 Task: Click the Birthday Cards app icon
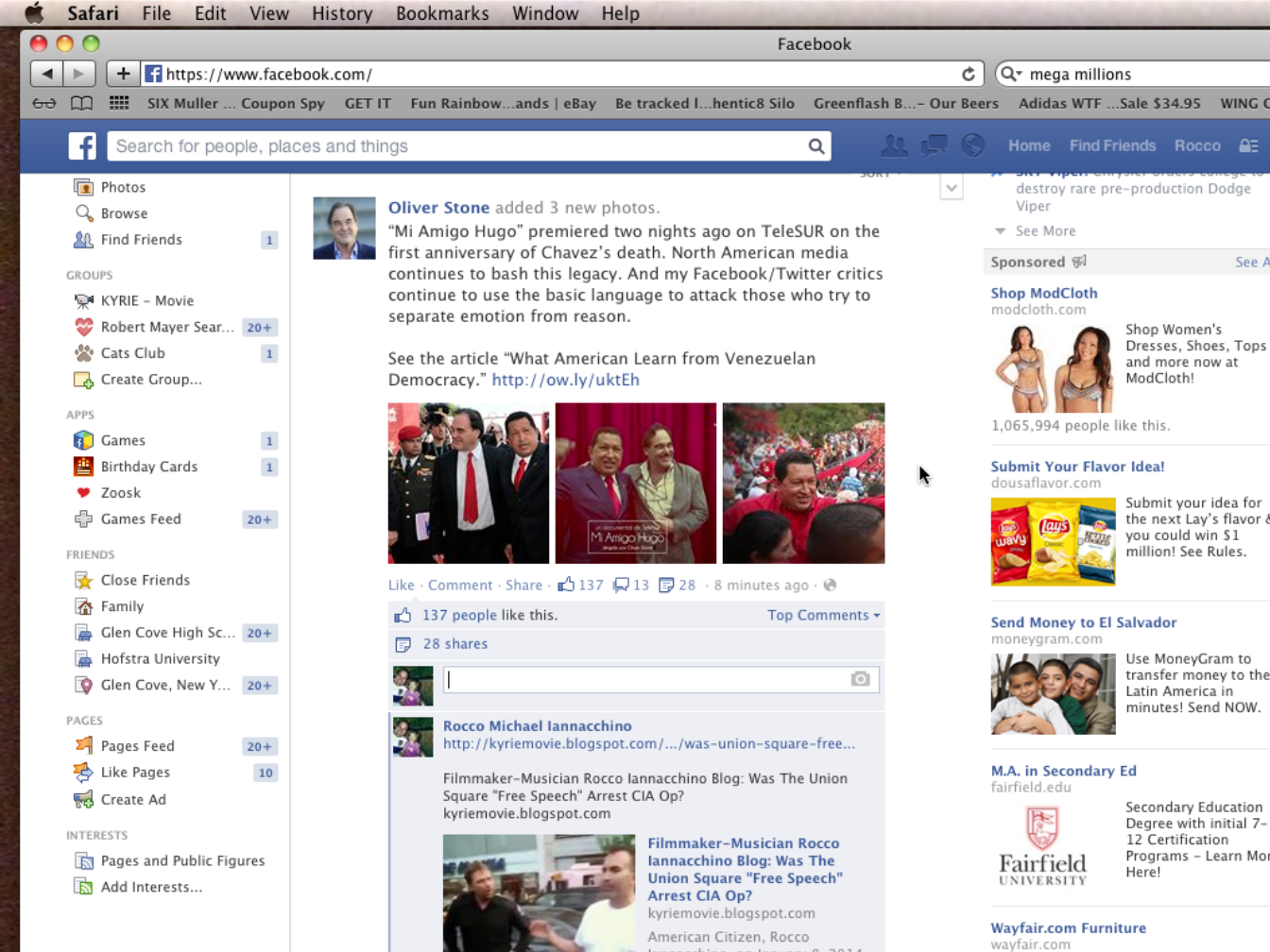(x=84, y=467)
